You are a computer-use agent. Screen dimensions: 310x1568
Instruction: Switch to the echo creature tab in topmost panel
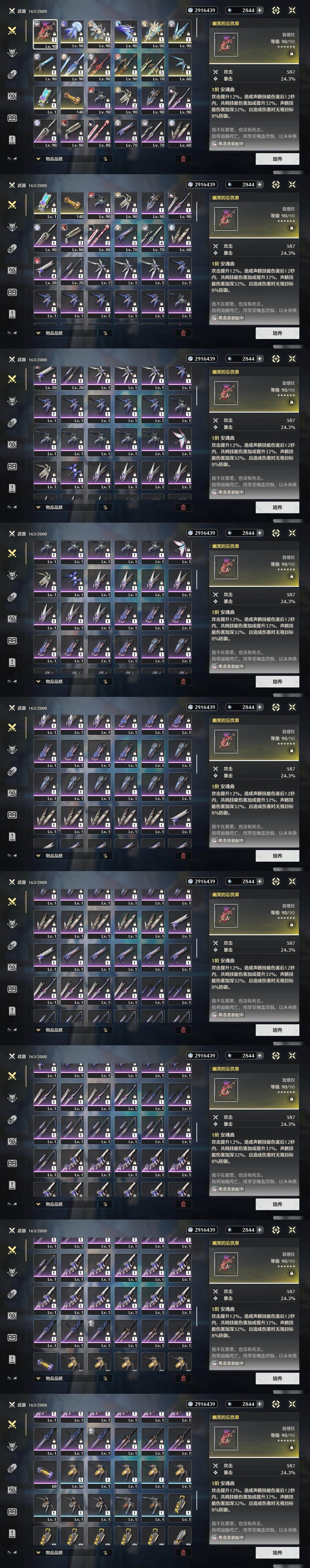tap(12, 52)
